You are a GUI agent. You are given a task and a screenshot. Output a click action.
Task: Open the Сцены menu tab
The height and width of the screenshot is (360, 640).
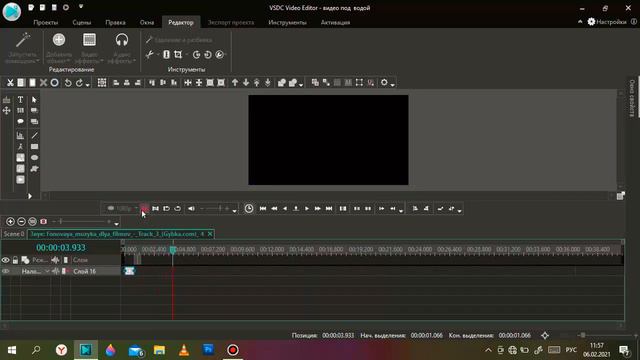pos(82,22)
